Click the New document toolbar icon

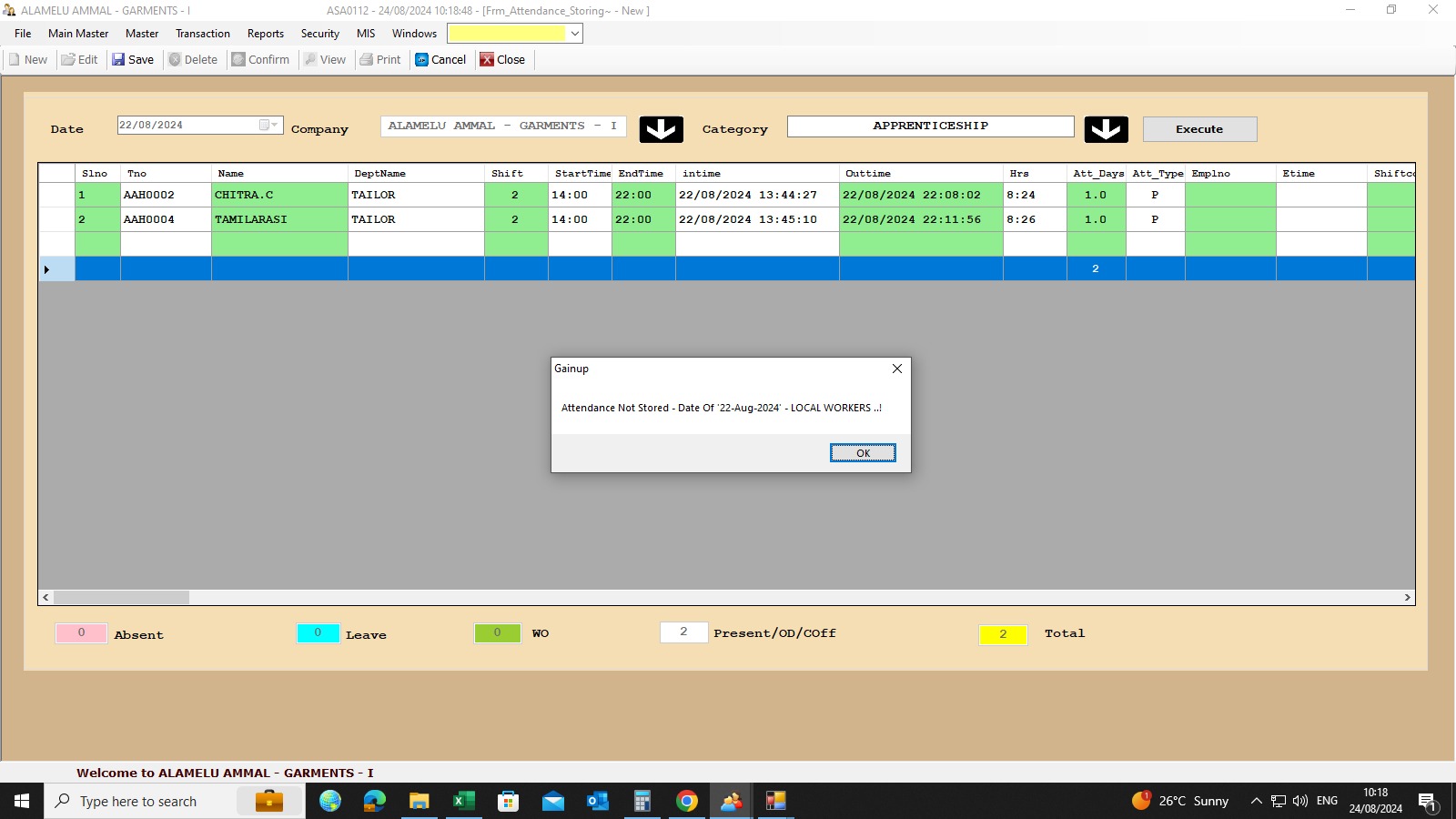[x=15, y=60]
